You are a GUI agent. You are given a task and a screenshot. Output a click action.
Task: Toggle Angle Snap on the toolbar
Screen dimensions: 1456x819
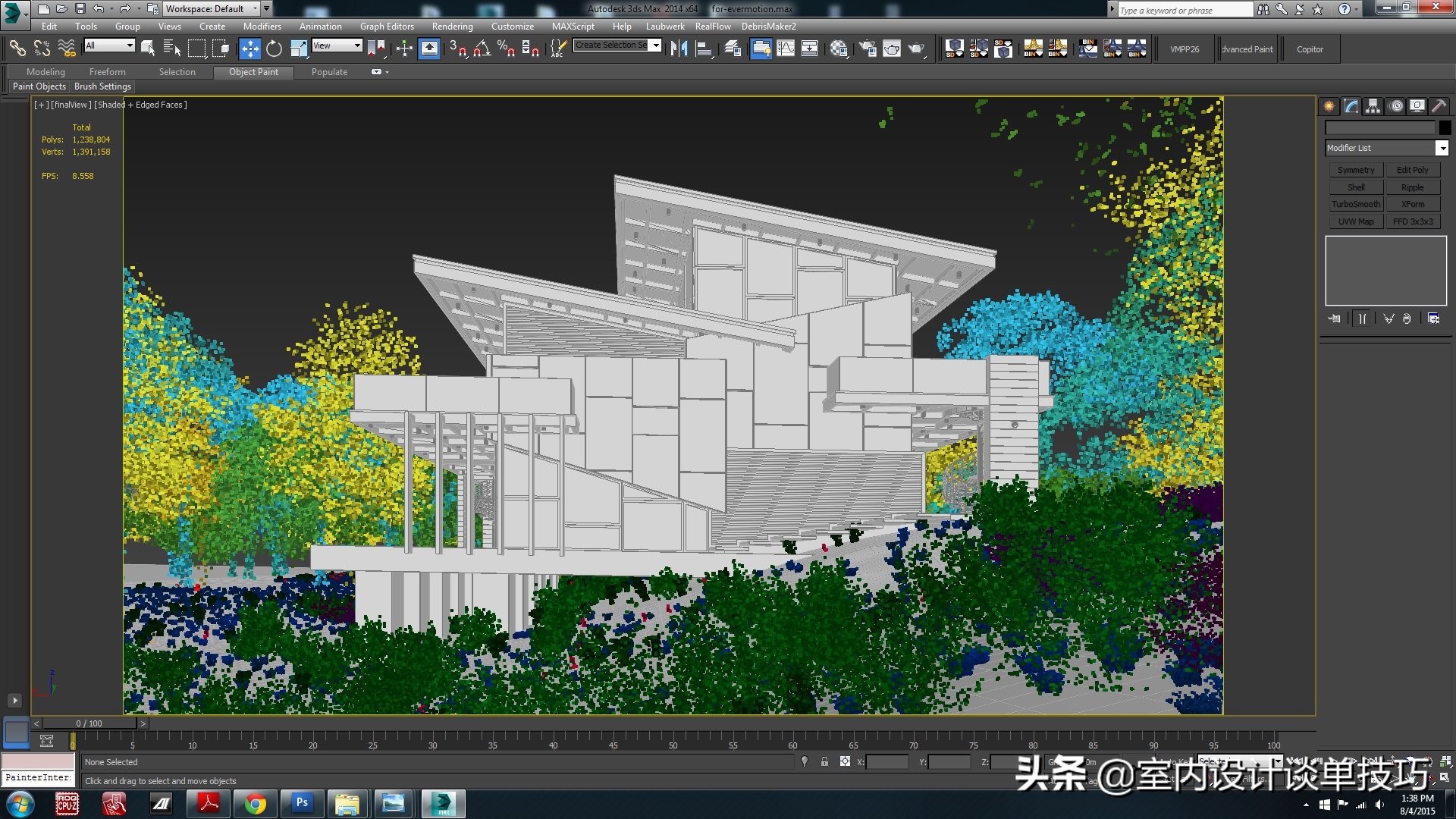[482, 49]
